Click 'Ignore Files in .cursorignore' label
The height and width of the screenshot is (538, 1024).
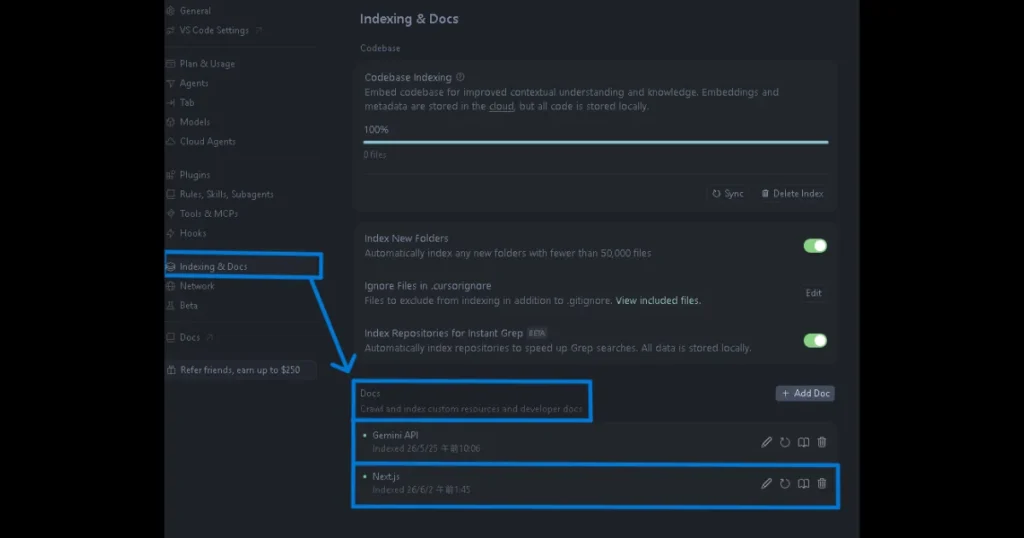(x=428, y=286)
